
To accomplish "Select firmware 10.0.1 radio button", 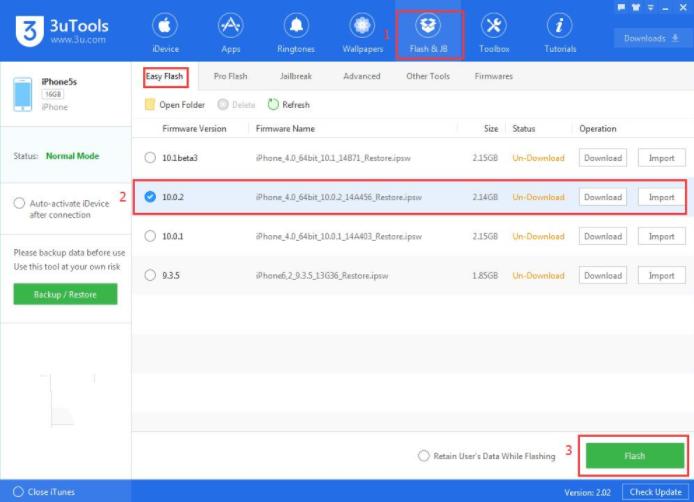I will [x=150, y=236].
